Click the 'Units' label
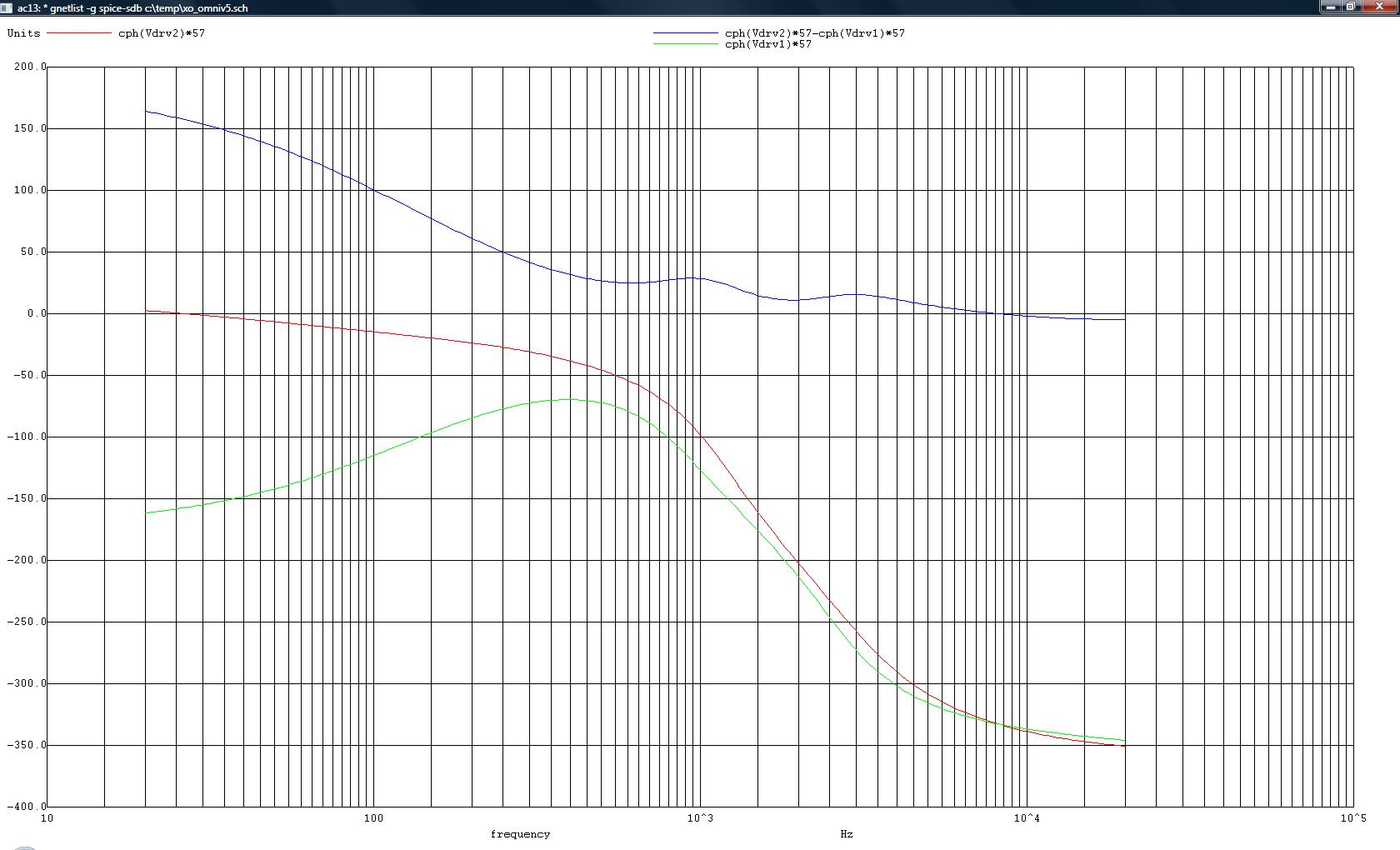Viewport: 1400px width, 850px height. pos(23,33)
